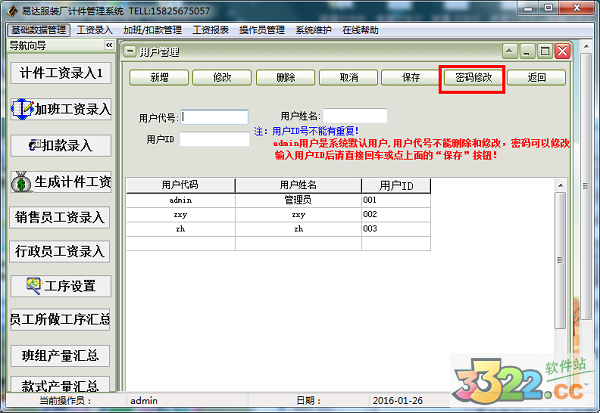Click the admin operator status bar entry
600x413 pixels.
144,401
